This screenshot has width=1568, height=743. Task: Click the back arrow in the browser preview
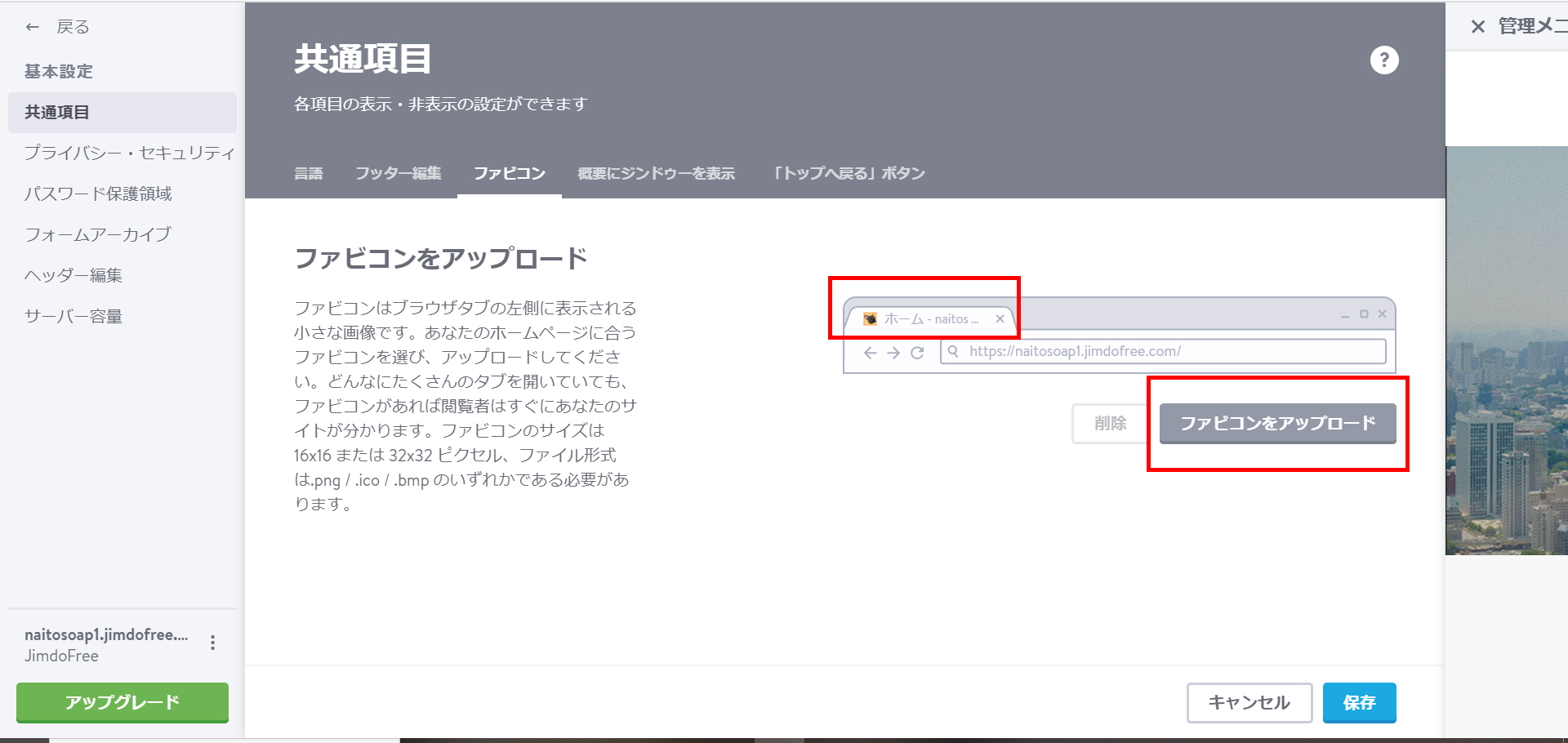869,352
